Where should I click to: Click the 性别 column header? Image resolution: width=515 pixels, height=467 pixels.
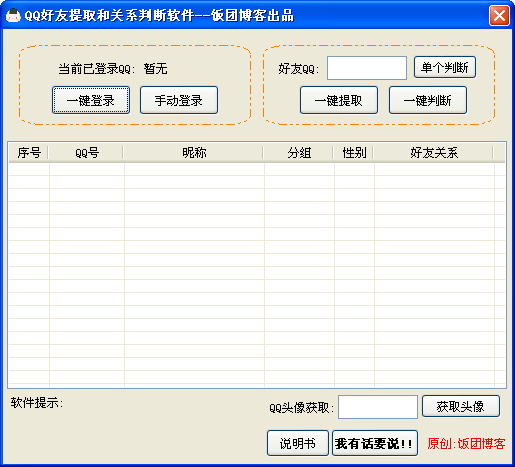pos(354,153)
